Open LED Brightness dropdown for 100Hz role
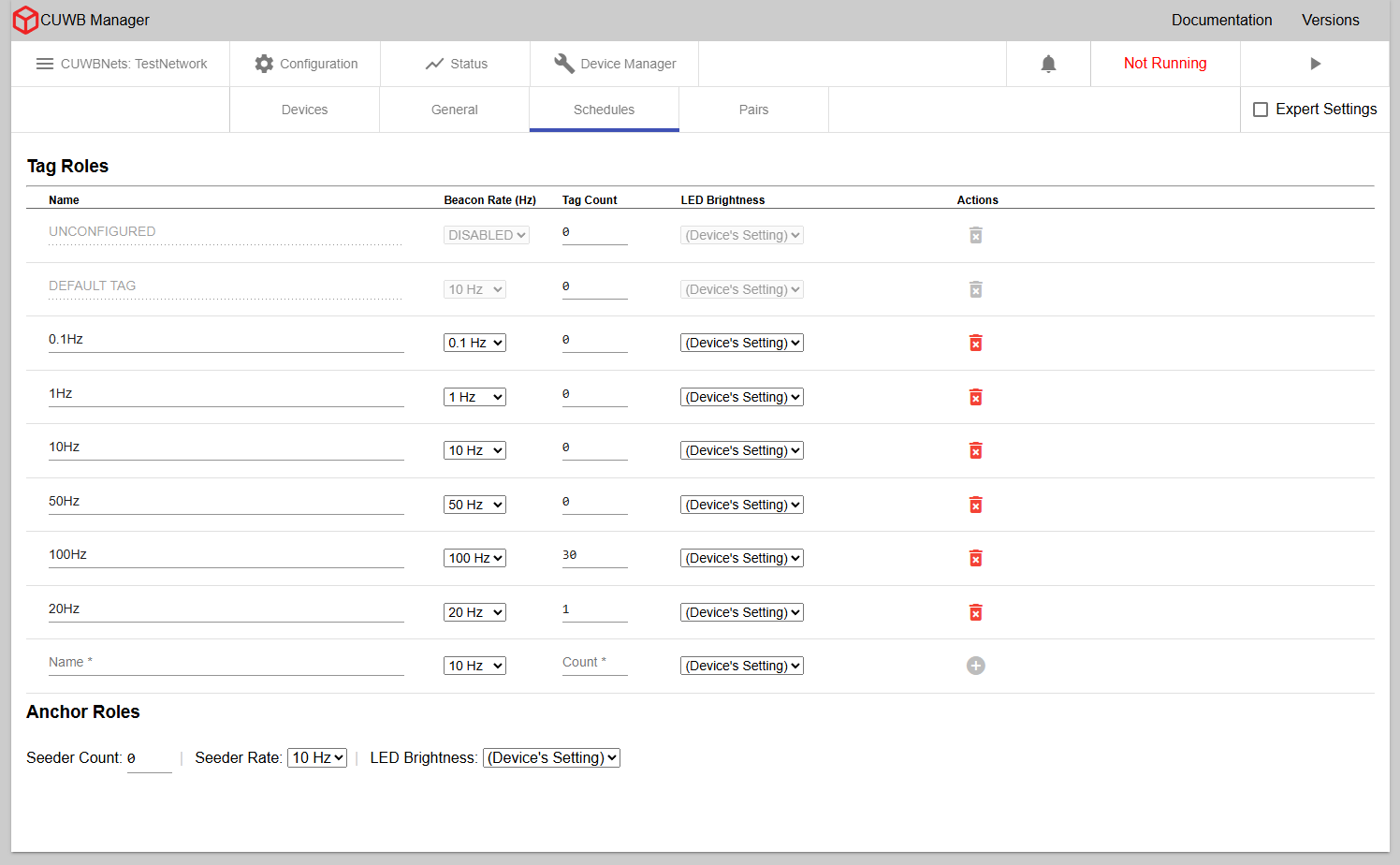Screen dimensions: 1400x865 pos(742,558)
